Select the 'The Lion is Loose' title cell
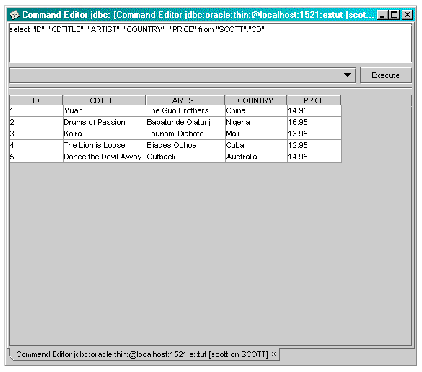Image resolution: width=422 pixels, height=372 pixels. coord(104,145)
